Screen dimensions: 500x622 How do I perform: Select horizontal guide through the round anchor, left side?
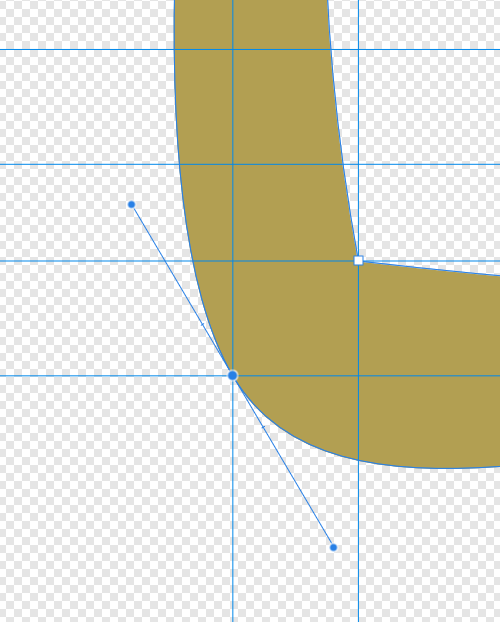pos(111,375)
